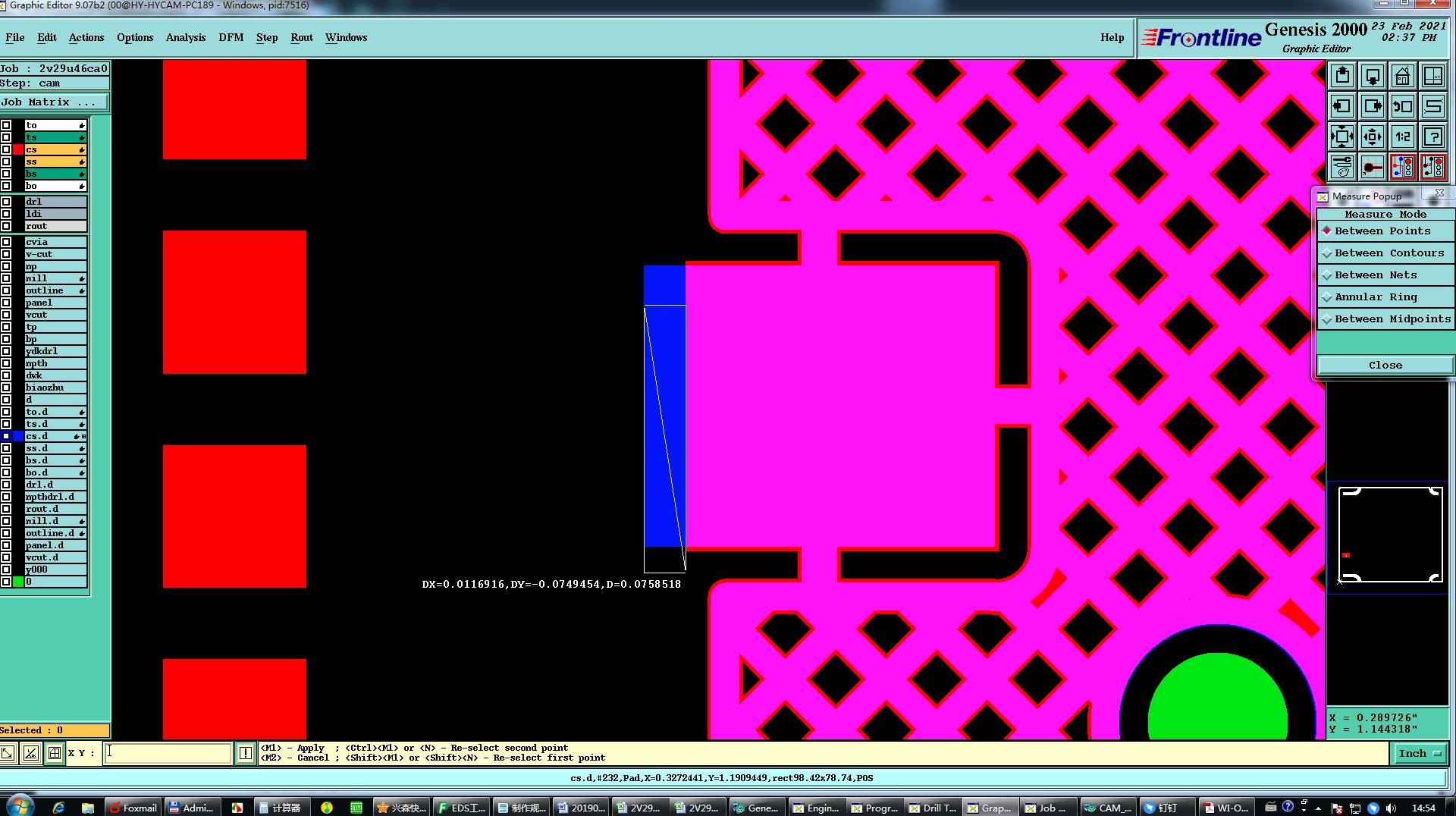Open the Edit menu
1456x816 pixels.
coord(47,37)
